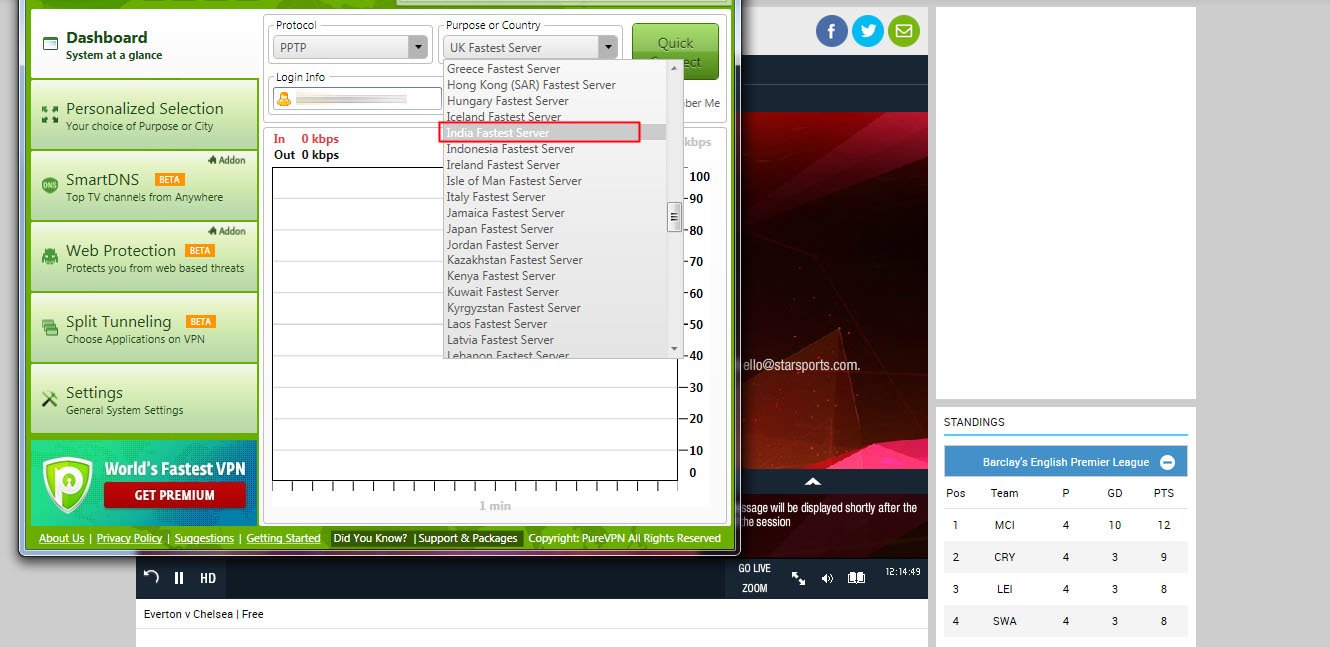This screenshot has width=1330, height=647.
Task: Click the Quick Connect button
Action: (675, 51)
